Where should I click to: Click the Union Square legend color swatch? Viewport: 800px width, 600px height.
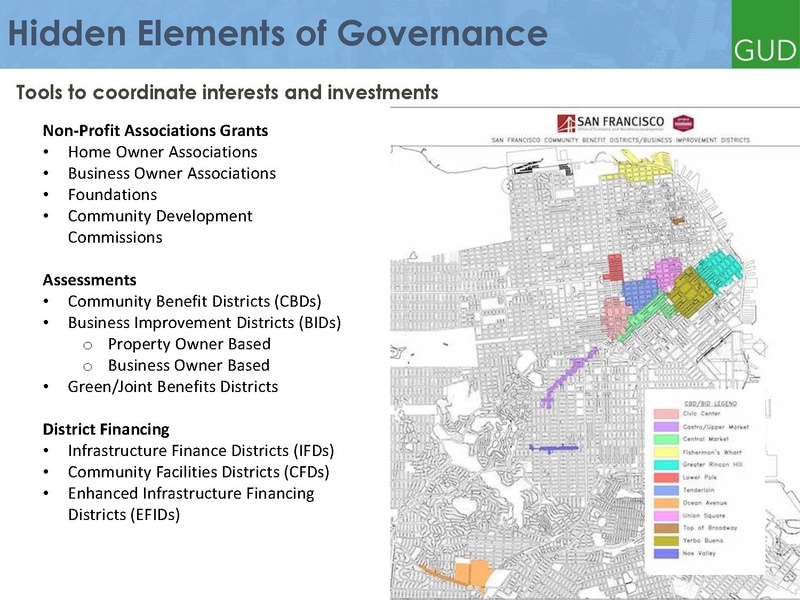(666, 516)
